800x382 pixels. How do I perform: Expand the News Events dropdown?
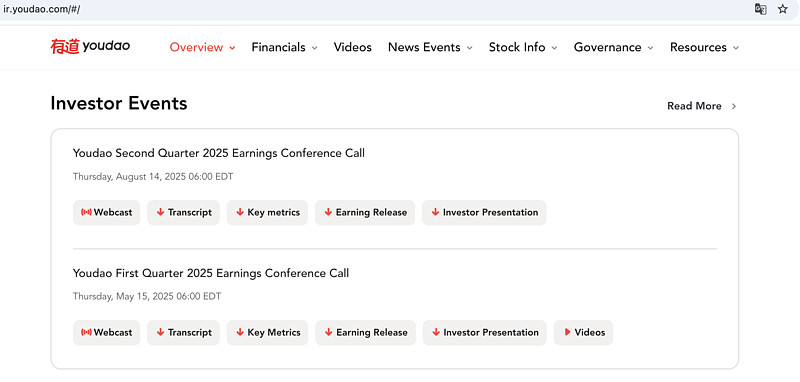pyautogui.click(x=430, y=47)
